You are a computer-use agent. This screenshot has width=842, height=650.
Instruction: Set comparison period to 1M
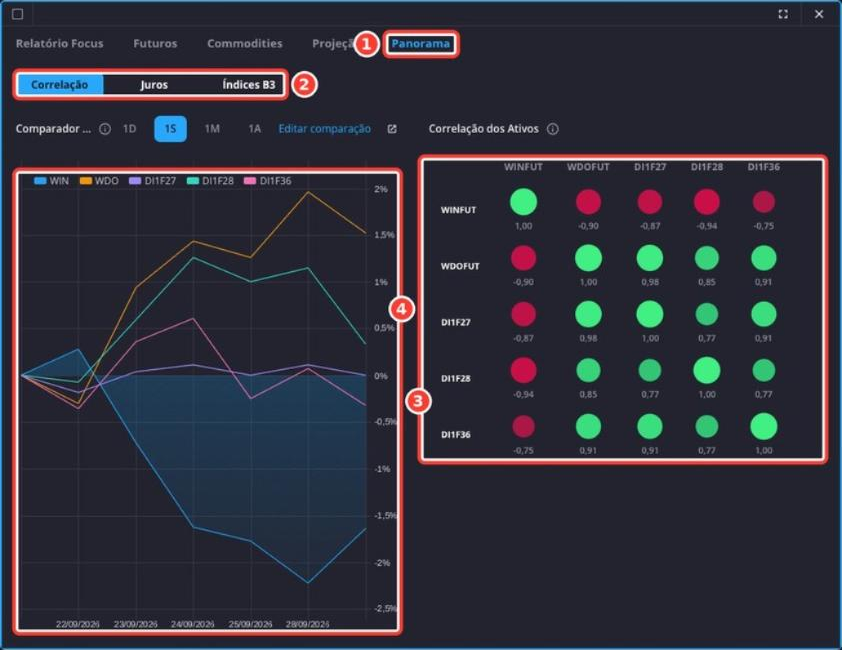[x=212, y=129]
